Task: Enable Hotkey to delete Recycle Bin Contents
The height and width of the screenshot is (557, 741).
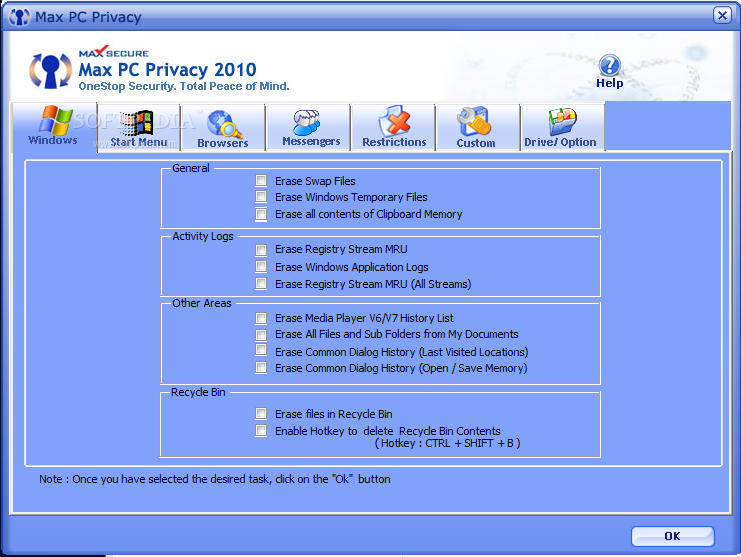Action: coord(261,430)
